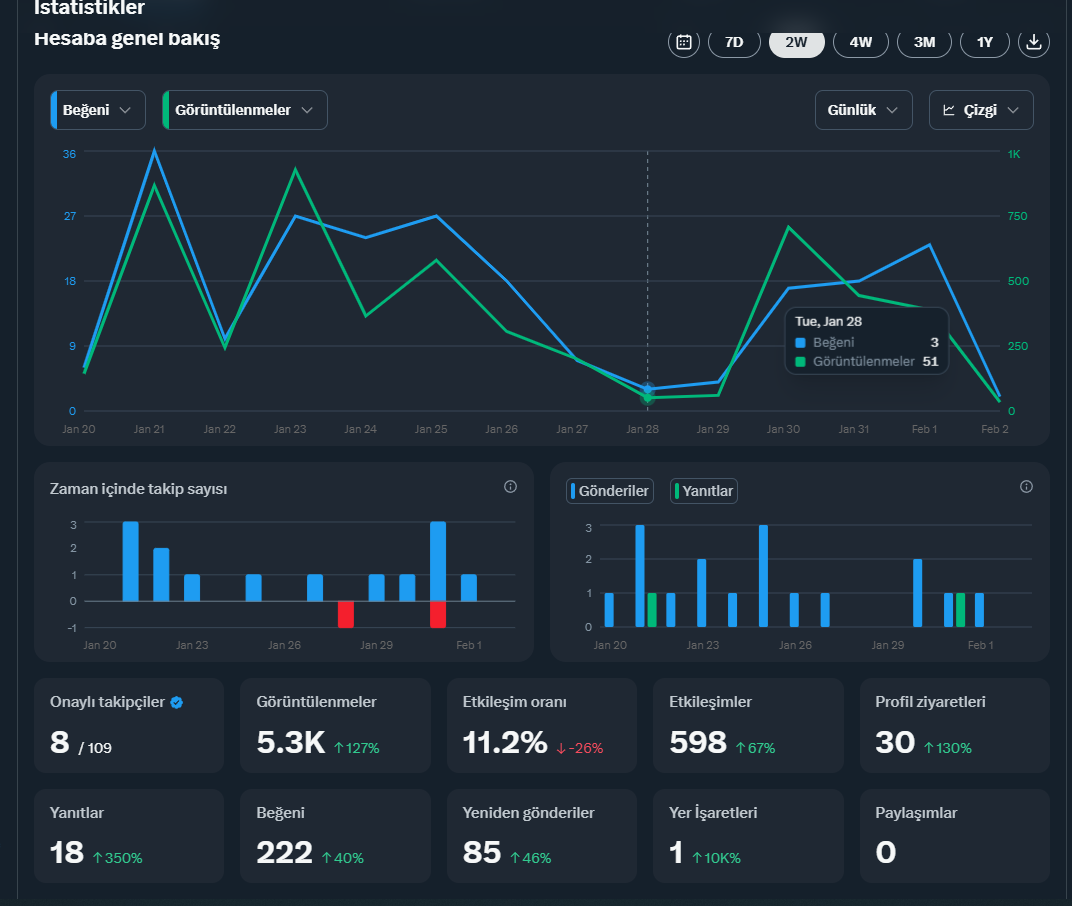Click the Etkileşim oranı 11.2% stat card
This screenshot has width=1072, height=906.
pyautogui.click(x=541, y=725)
